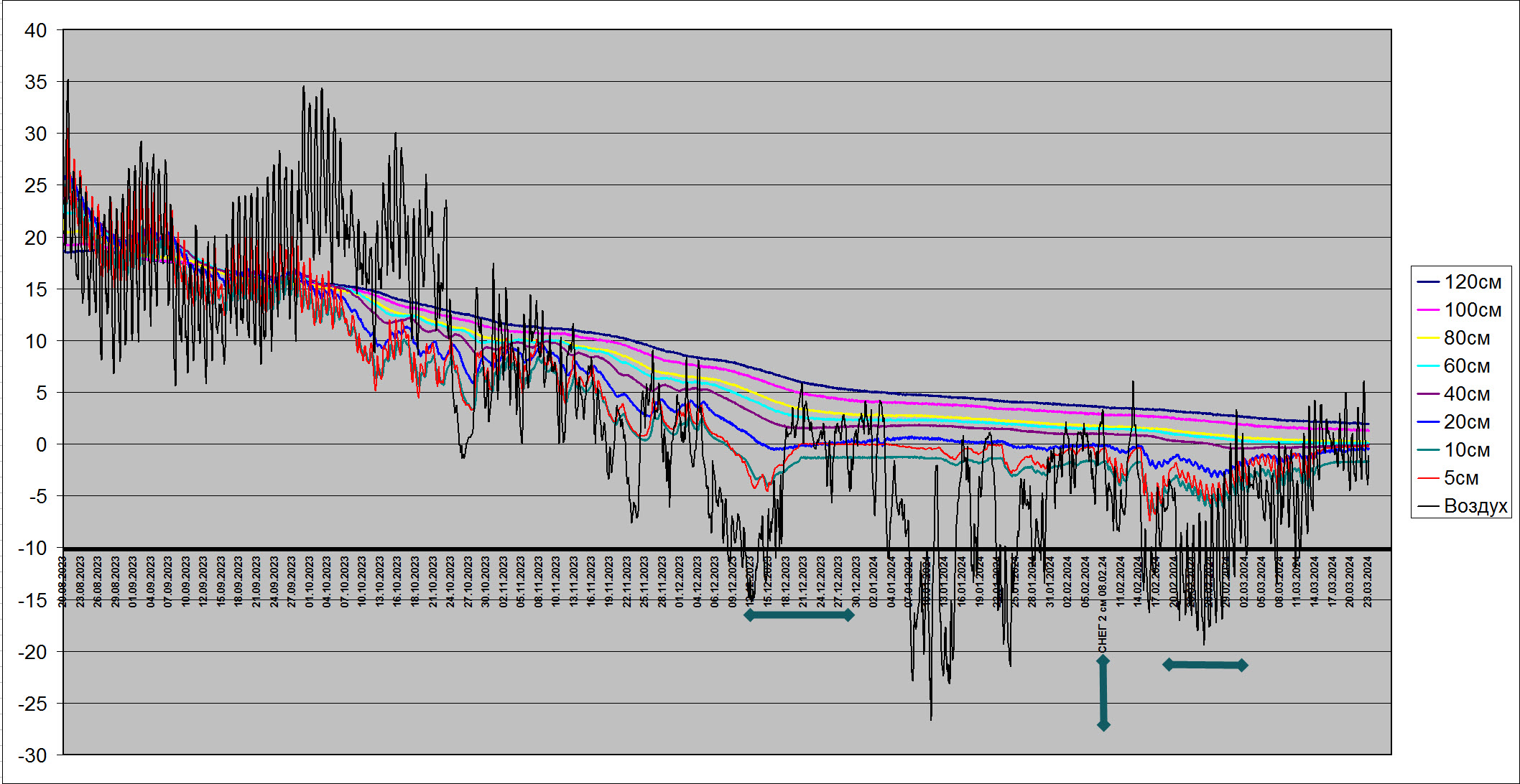Click the 01.10.2023 date axis label

309,582
